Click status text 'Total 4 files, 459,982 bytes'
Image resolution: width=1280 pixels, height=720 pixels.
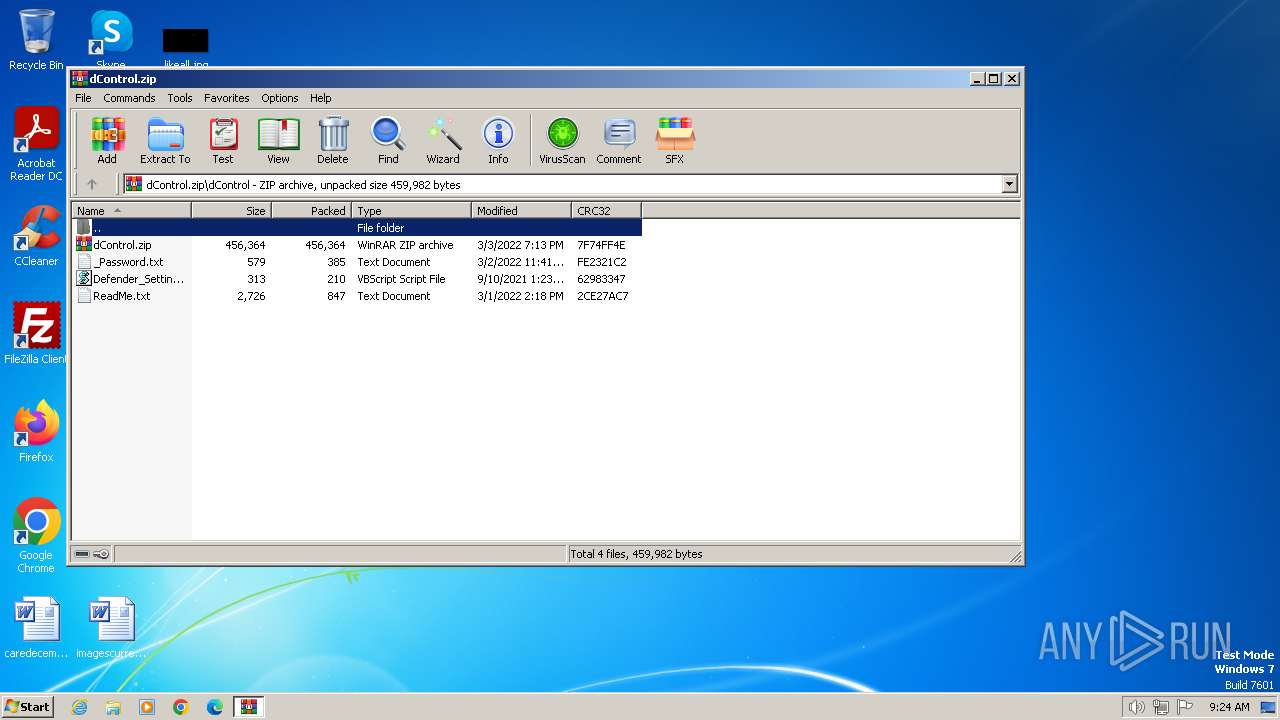point(636,554)
